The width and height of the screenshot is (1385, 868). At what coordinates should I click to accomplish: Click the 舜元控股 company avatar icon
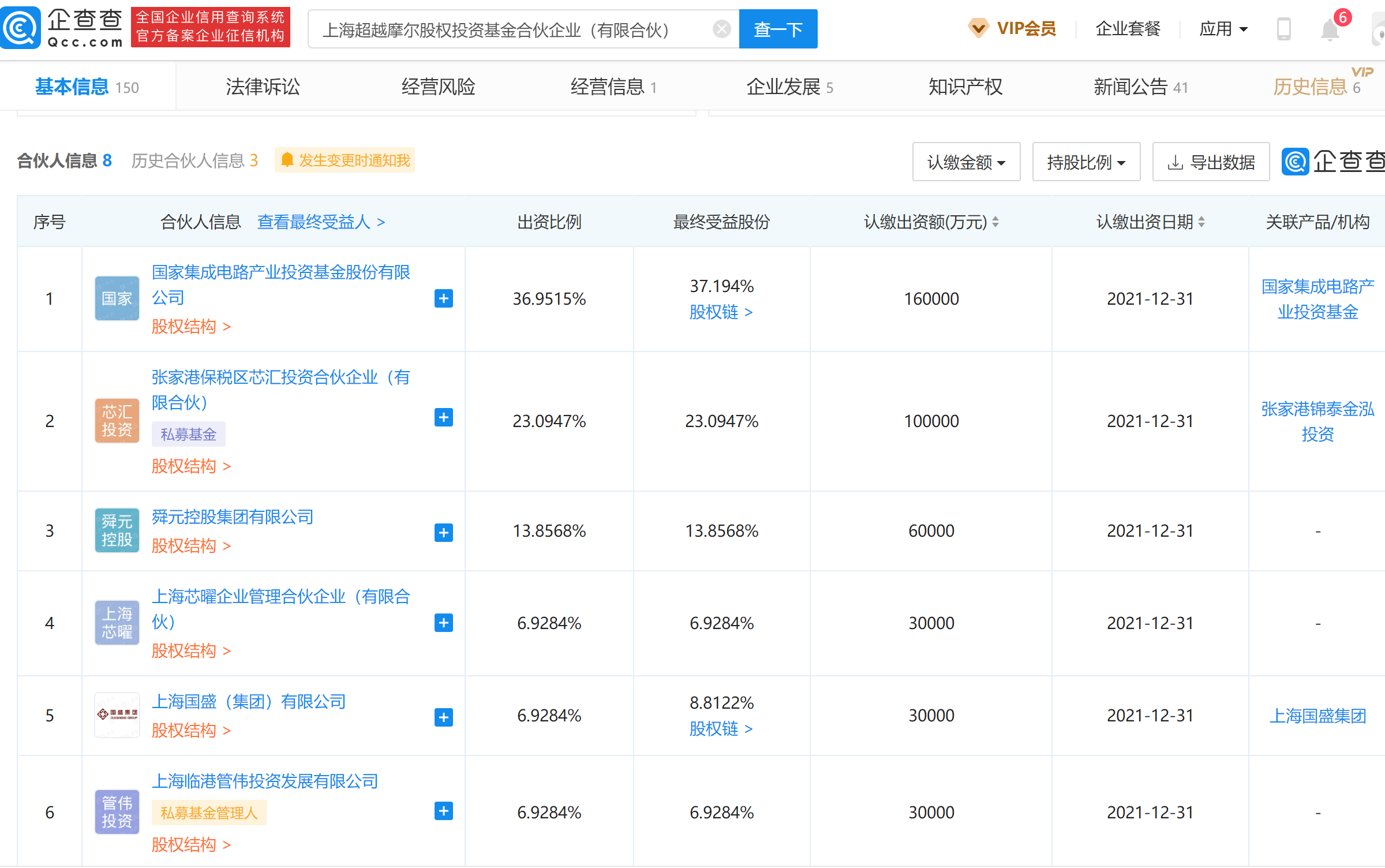pyautogui.click(x=117, y=530)
